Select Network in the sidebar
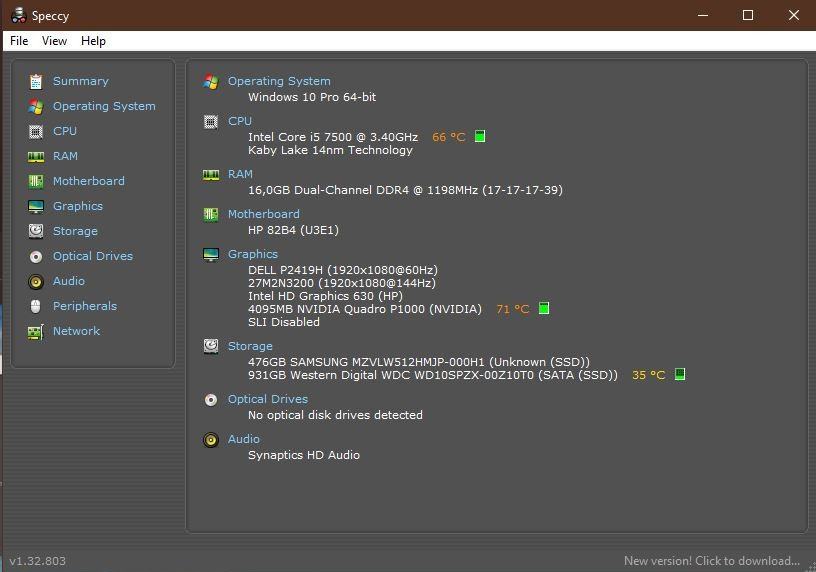This screenshot has width=816, height=572. click(x=76, y=331)
